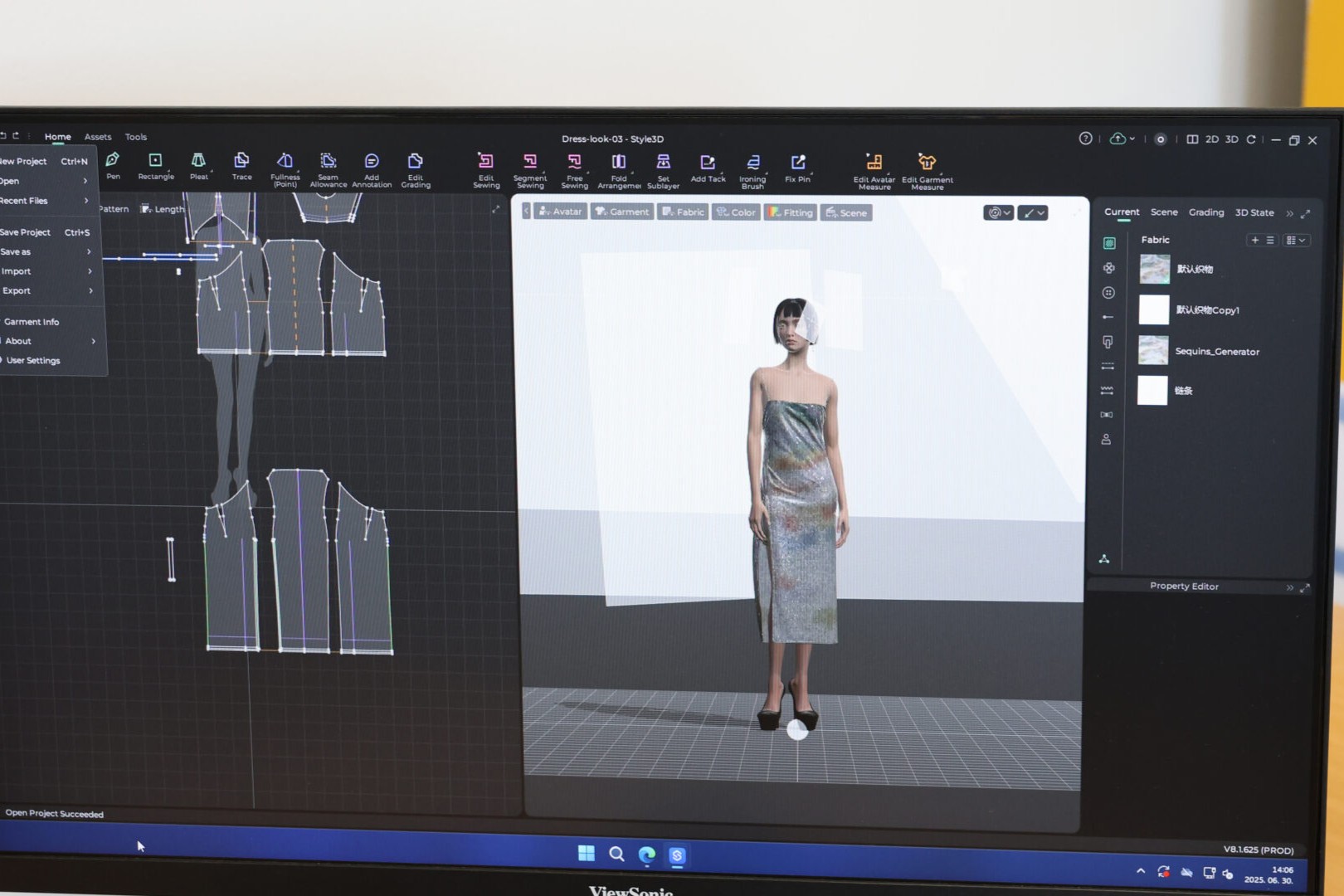Screen dimensions: 1344x896
Task: Select the Edit Grading tool
Action: pos(416,169)
